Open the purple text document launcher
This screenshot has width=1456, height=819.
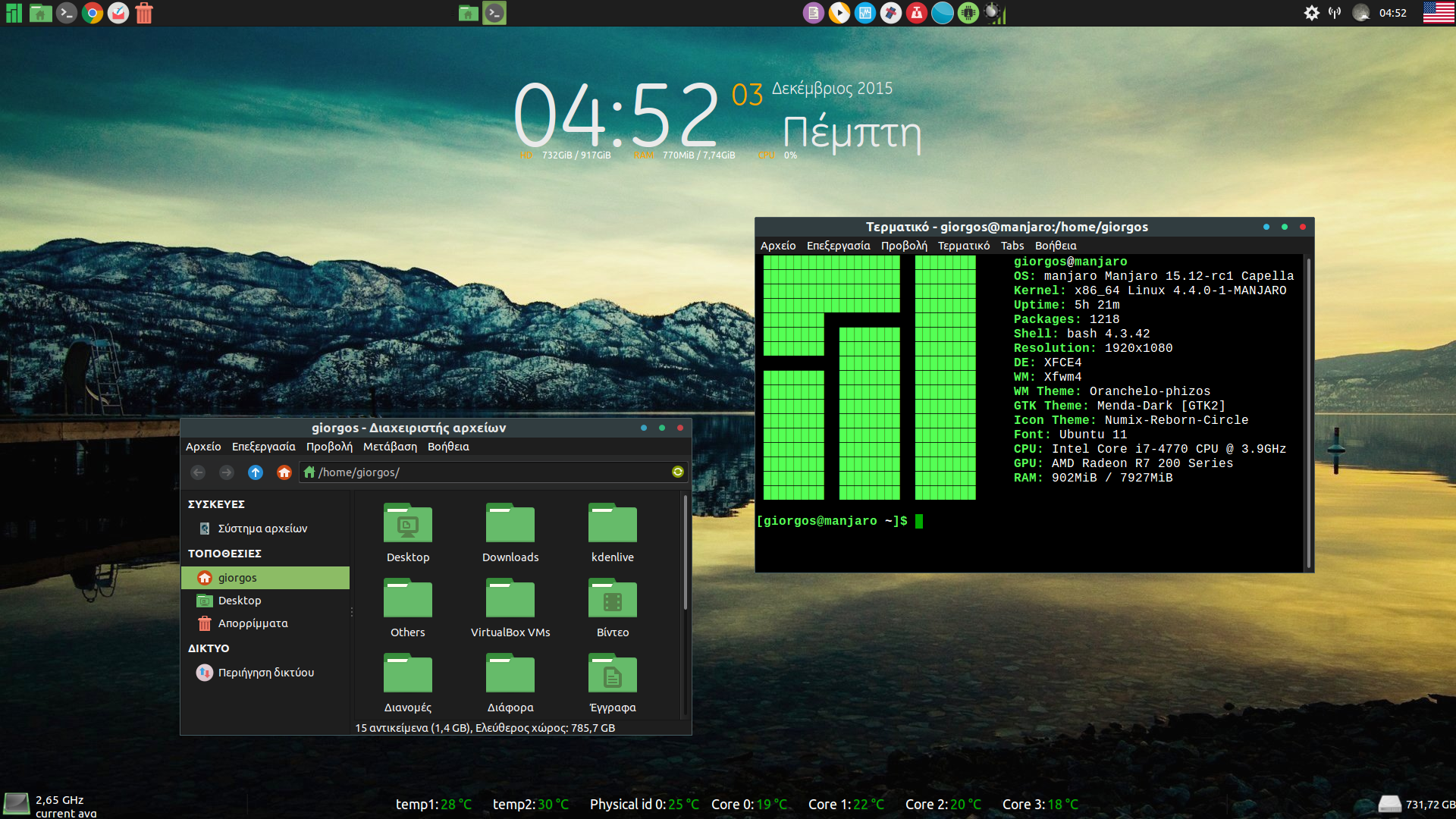pos(814,13)
